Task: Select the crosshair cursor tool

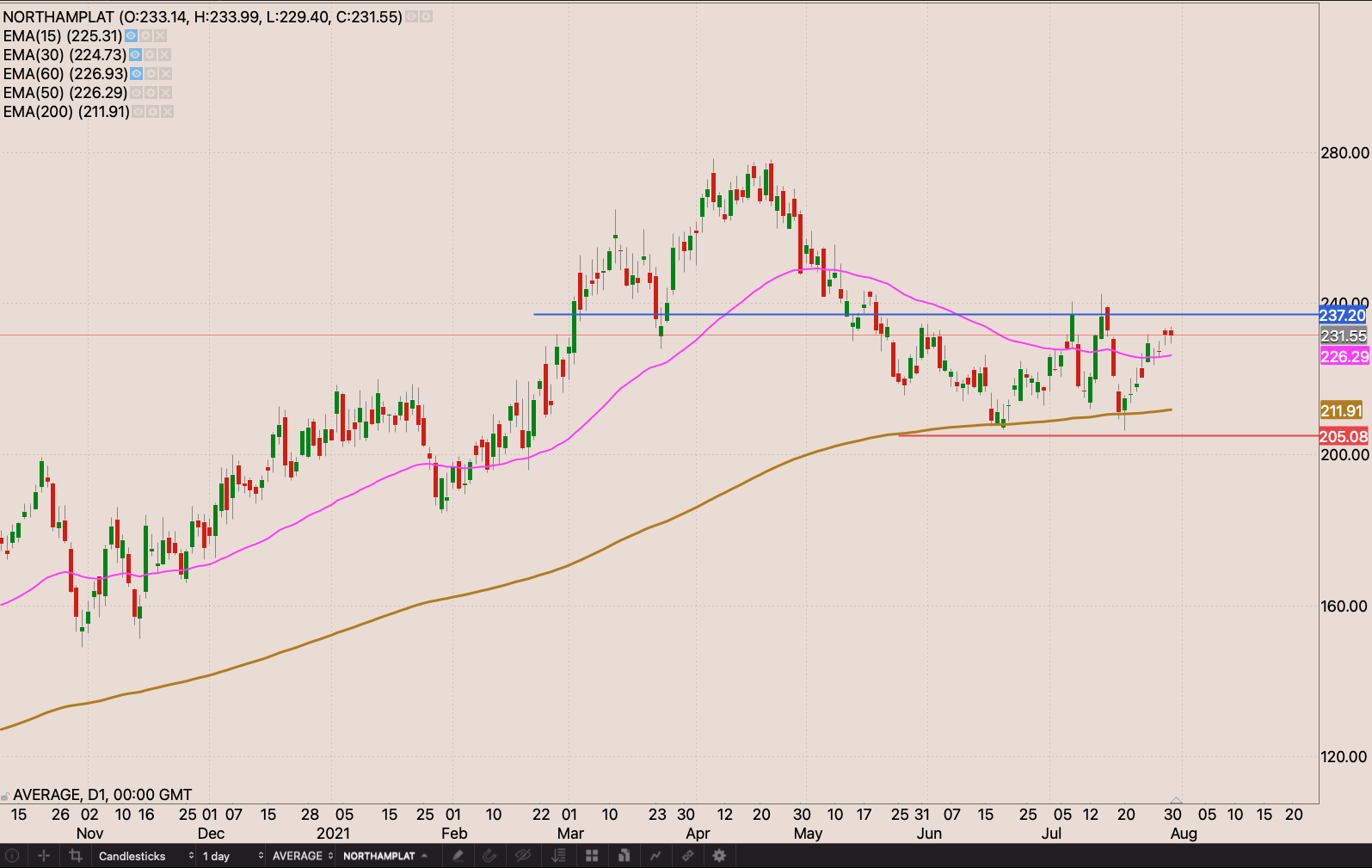Action: pyautogui.click(x=44, y=856)
